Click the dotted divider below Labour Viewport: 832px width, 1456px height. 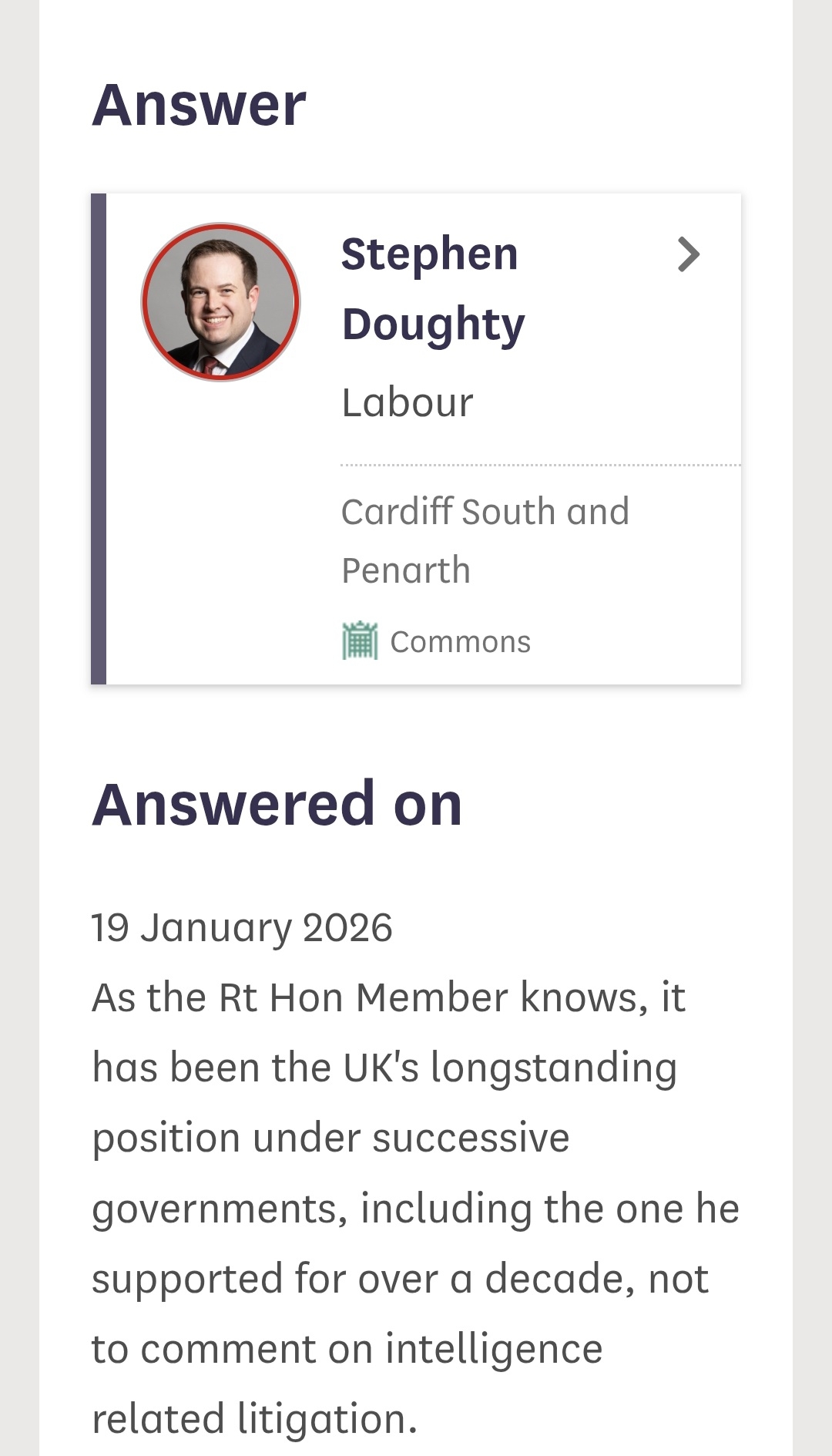[x=539, y=466]
